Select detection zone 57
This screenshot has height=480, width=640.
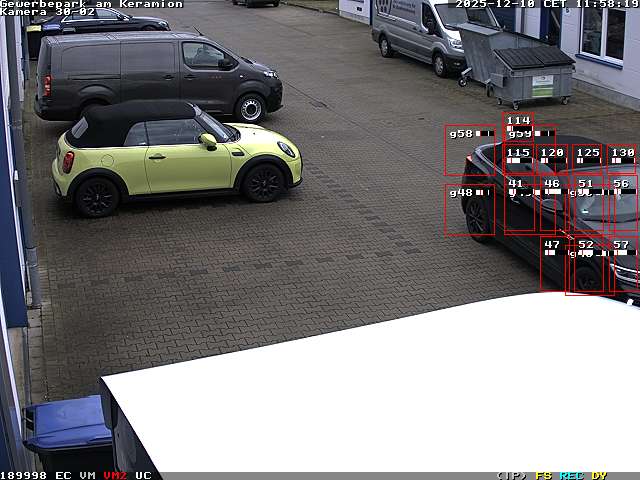click(623, 264)
